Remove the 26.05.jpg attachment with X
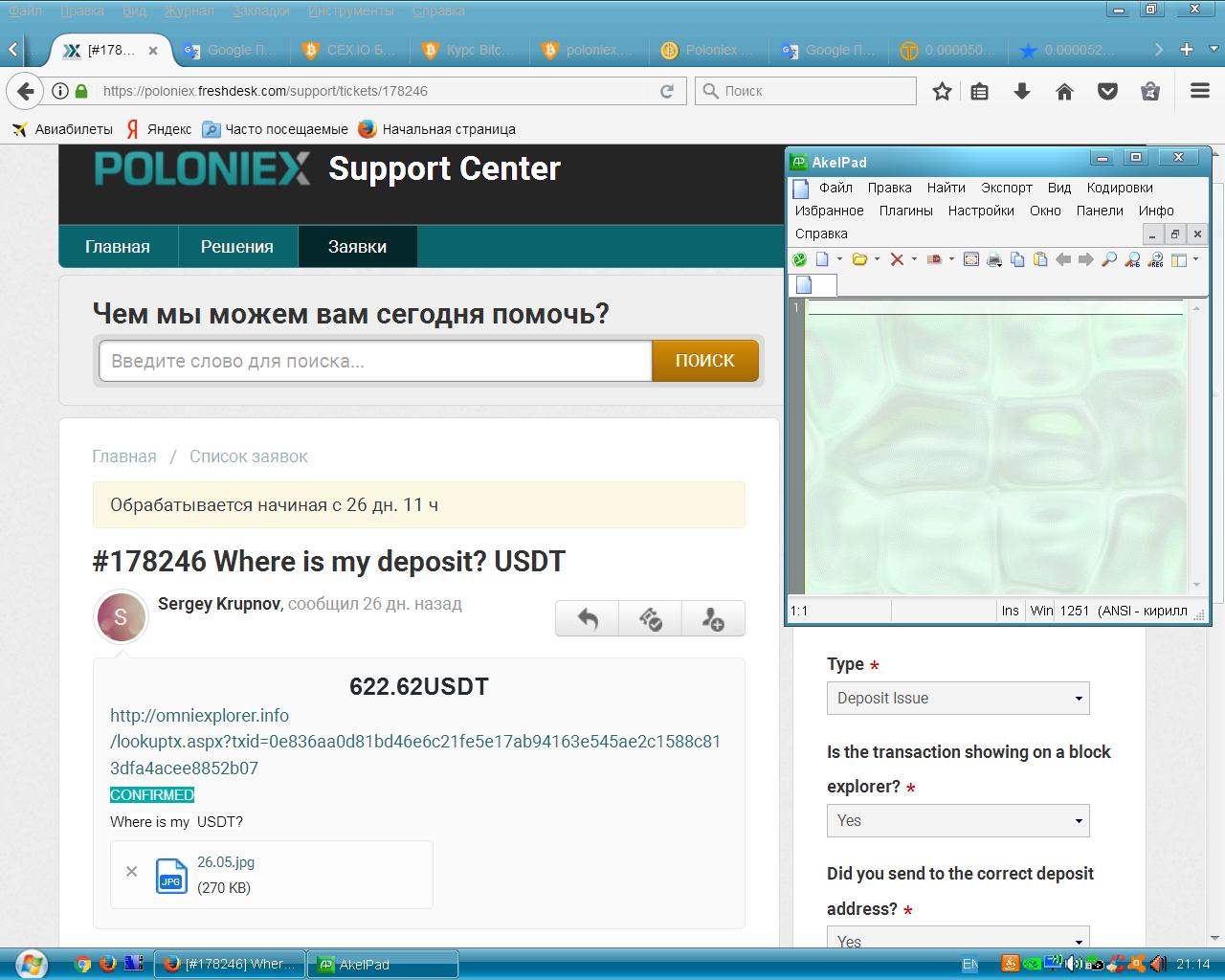 132,872
